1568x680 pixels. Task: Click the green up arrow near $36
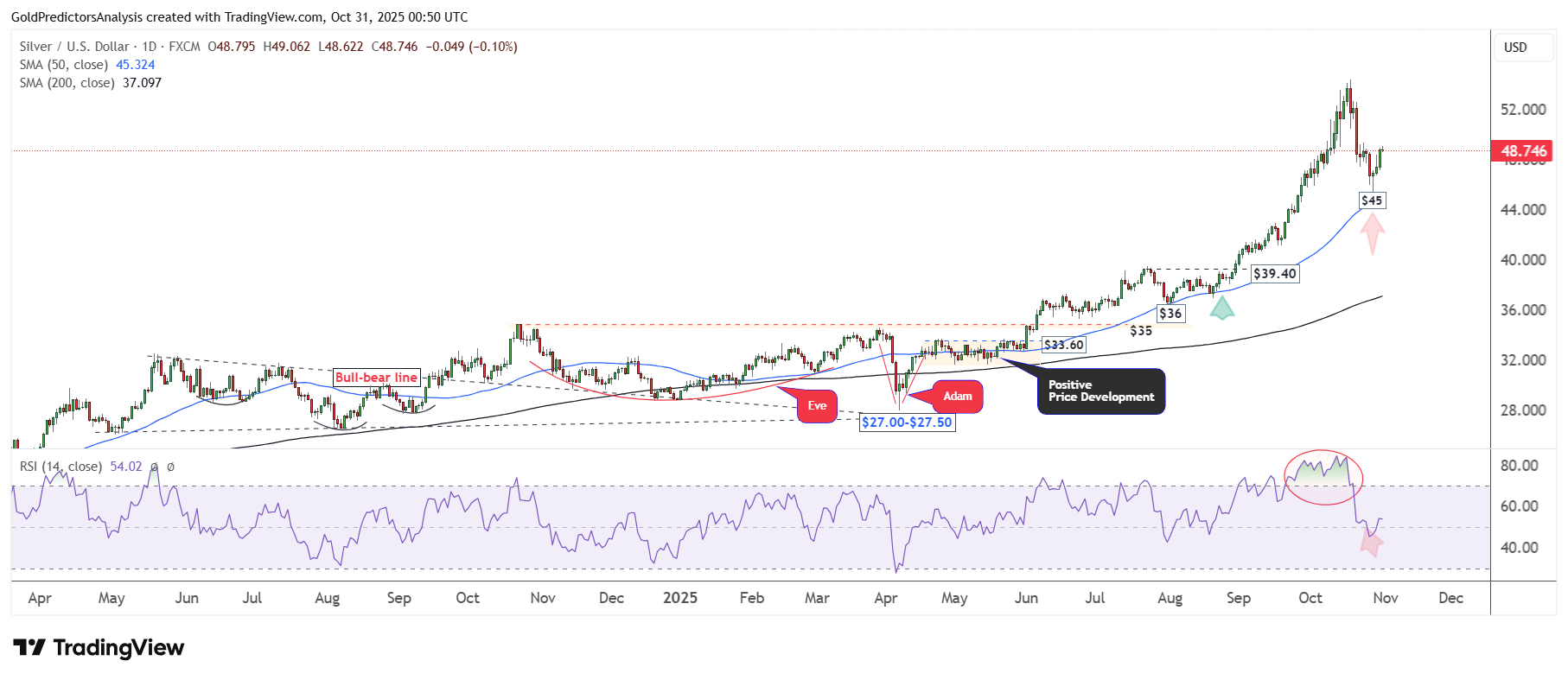click(1221, 308)
